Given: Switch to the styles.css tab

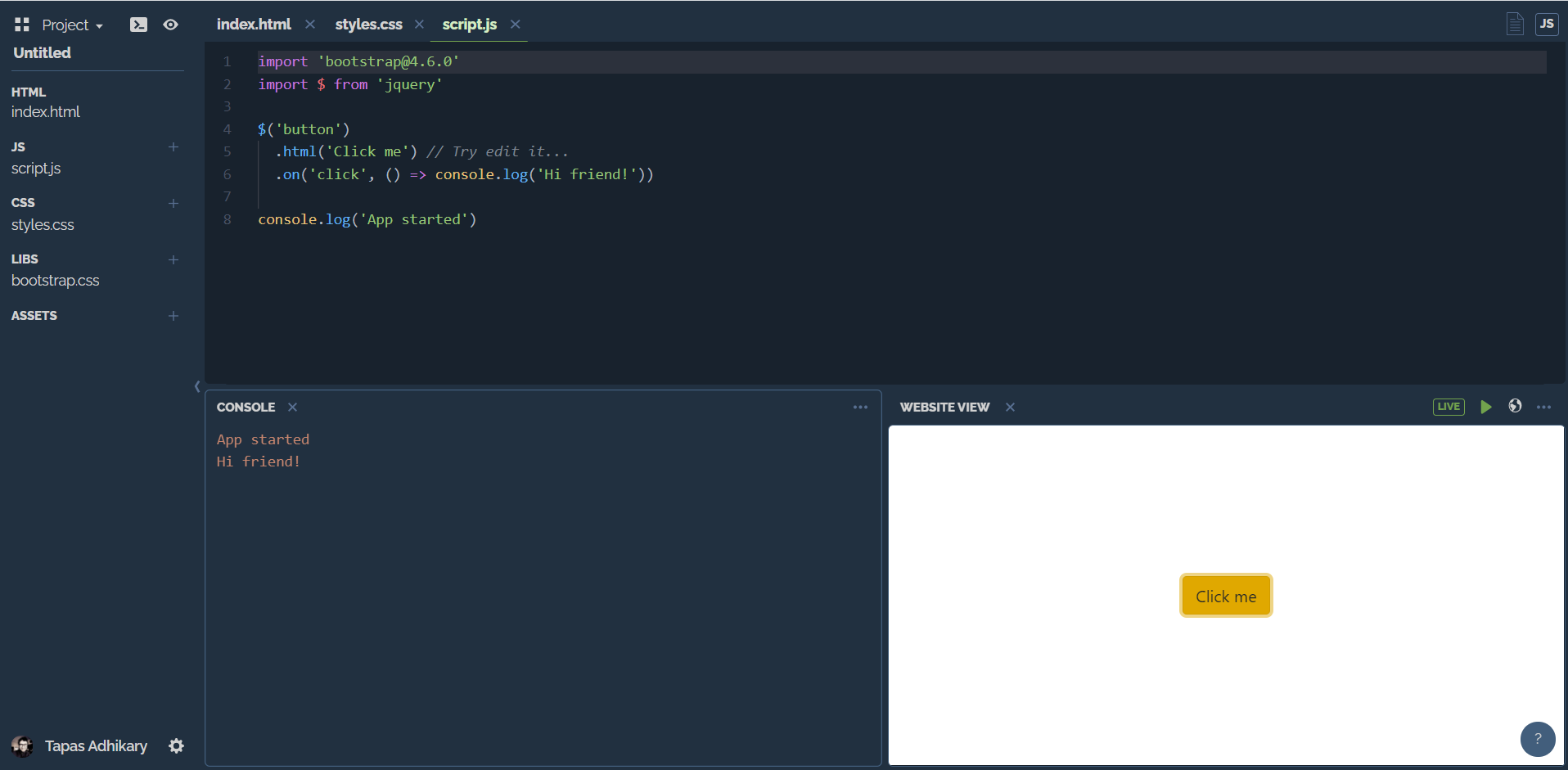Looking at the screenshot, I should (x=368, y=25).
